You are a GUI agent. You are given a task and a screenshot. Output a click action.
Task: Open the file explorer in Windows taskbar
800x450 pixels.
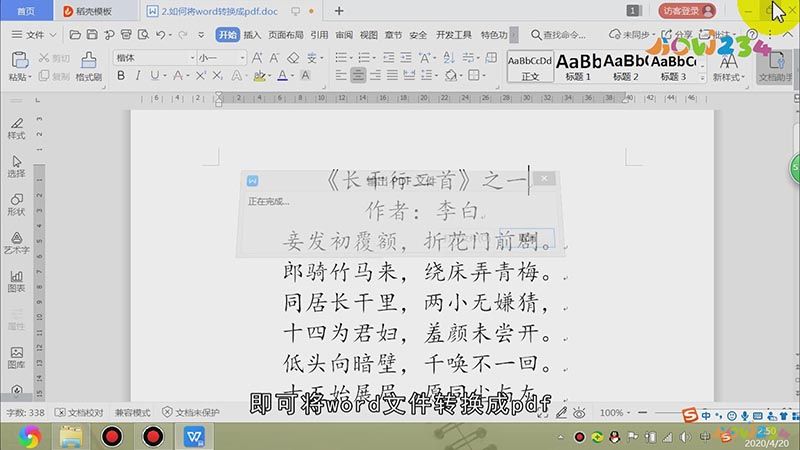coord(71,437)
